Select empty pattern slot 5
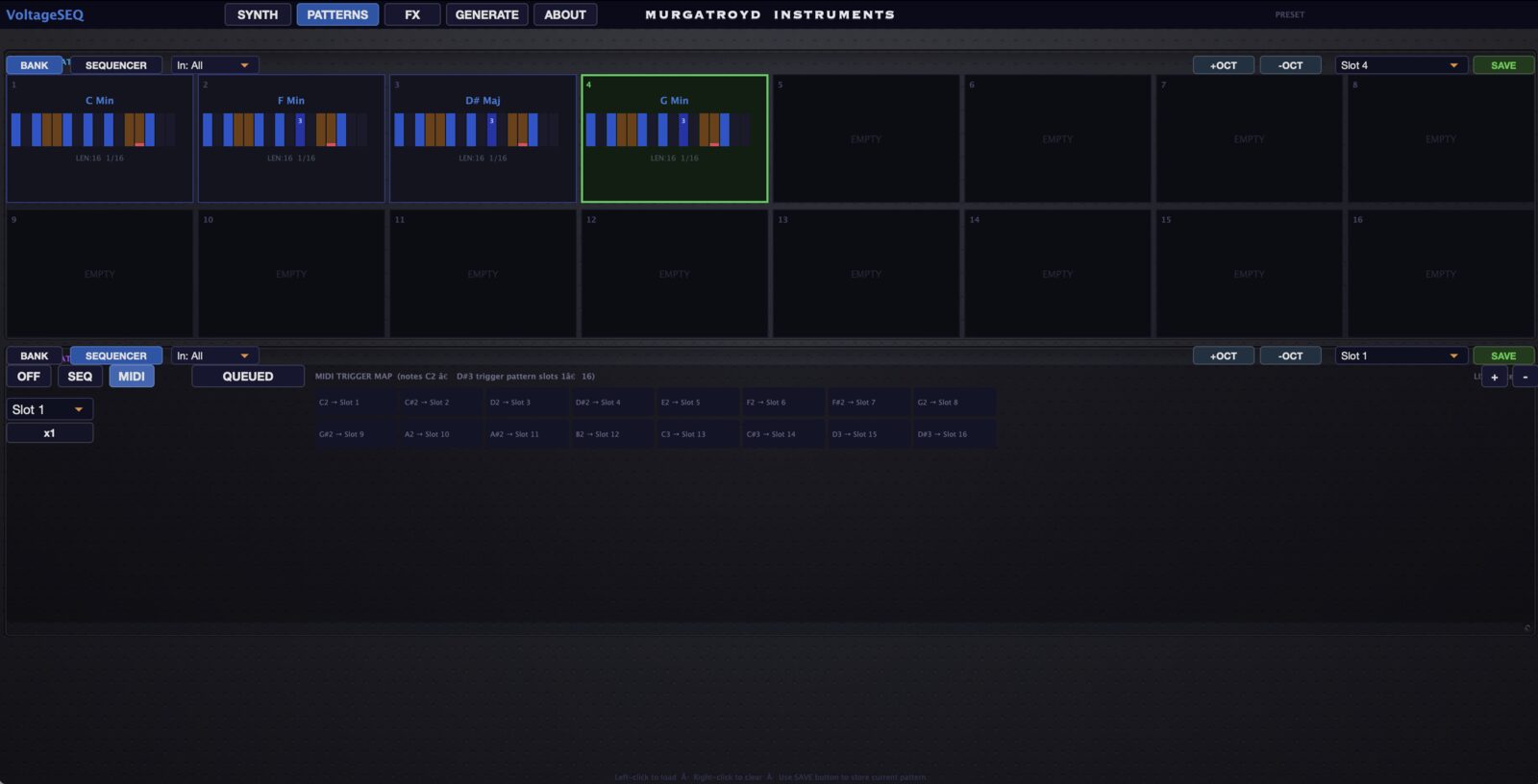The width and height of the screenshot is (1538, 784). pyautogui.click(x=866, y=138)
